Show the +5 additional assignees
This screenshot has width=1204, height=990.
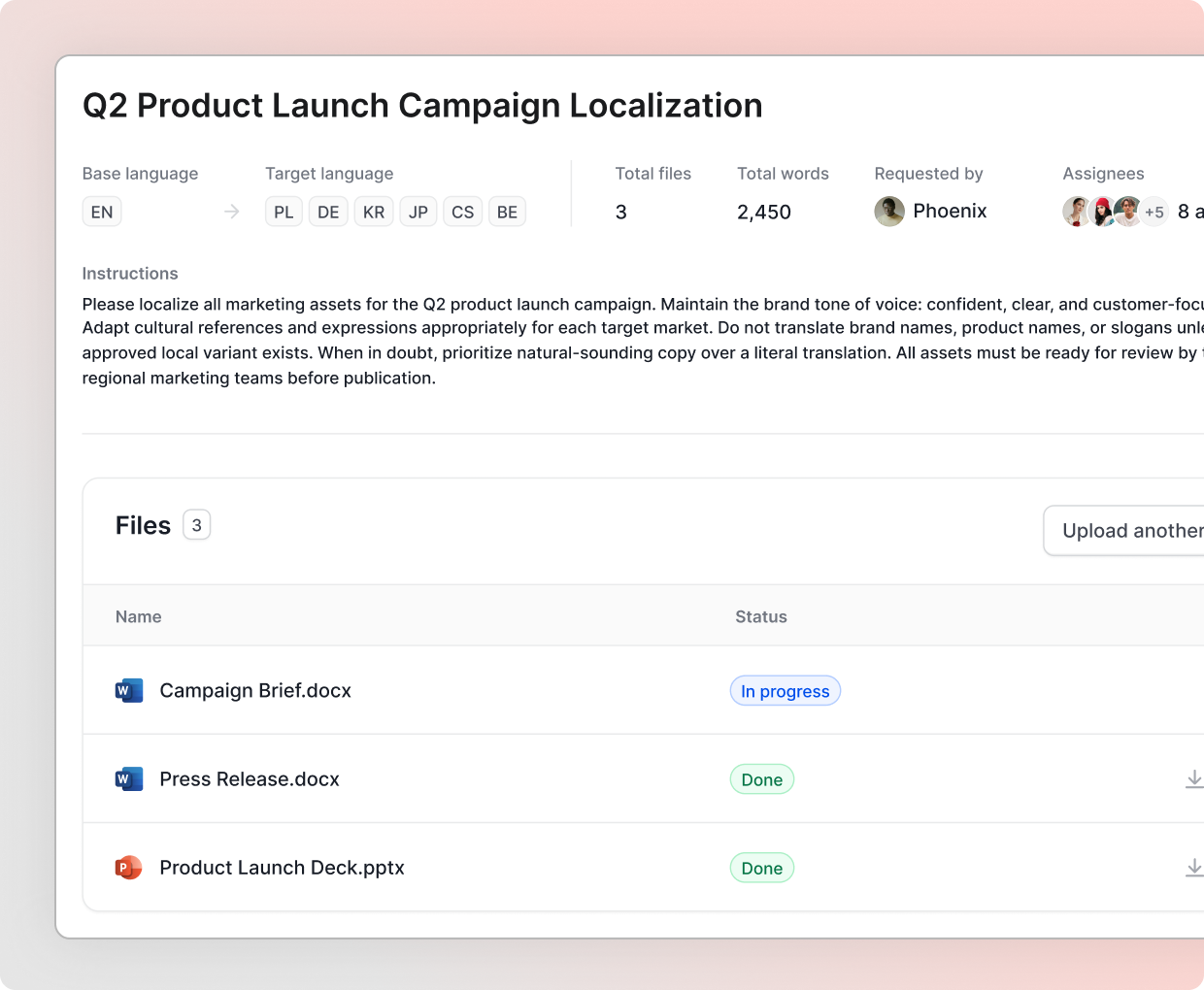[1154, 212]
